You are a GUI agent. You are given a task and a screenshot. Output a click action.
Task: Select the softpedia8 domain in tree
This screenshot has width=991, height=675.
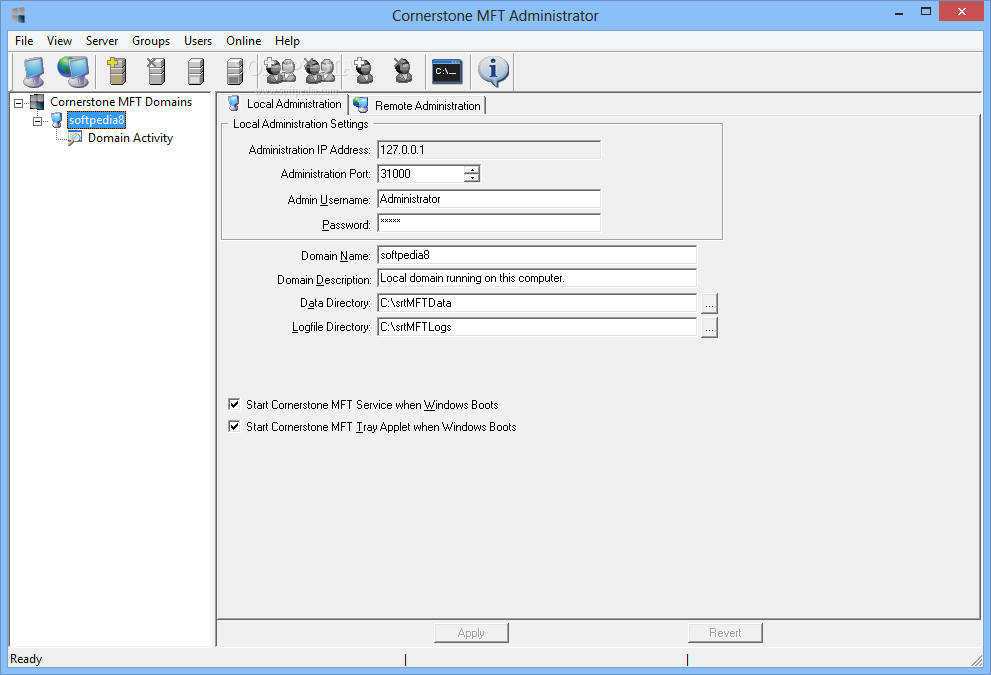[97, 120]
